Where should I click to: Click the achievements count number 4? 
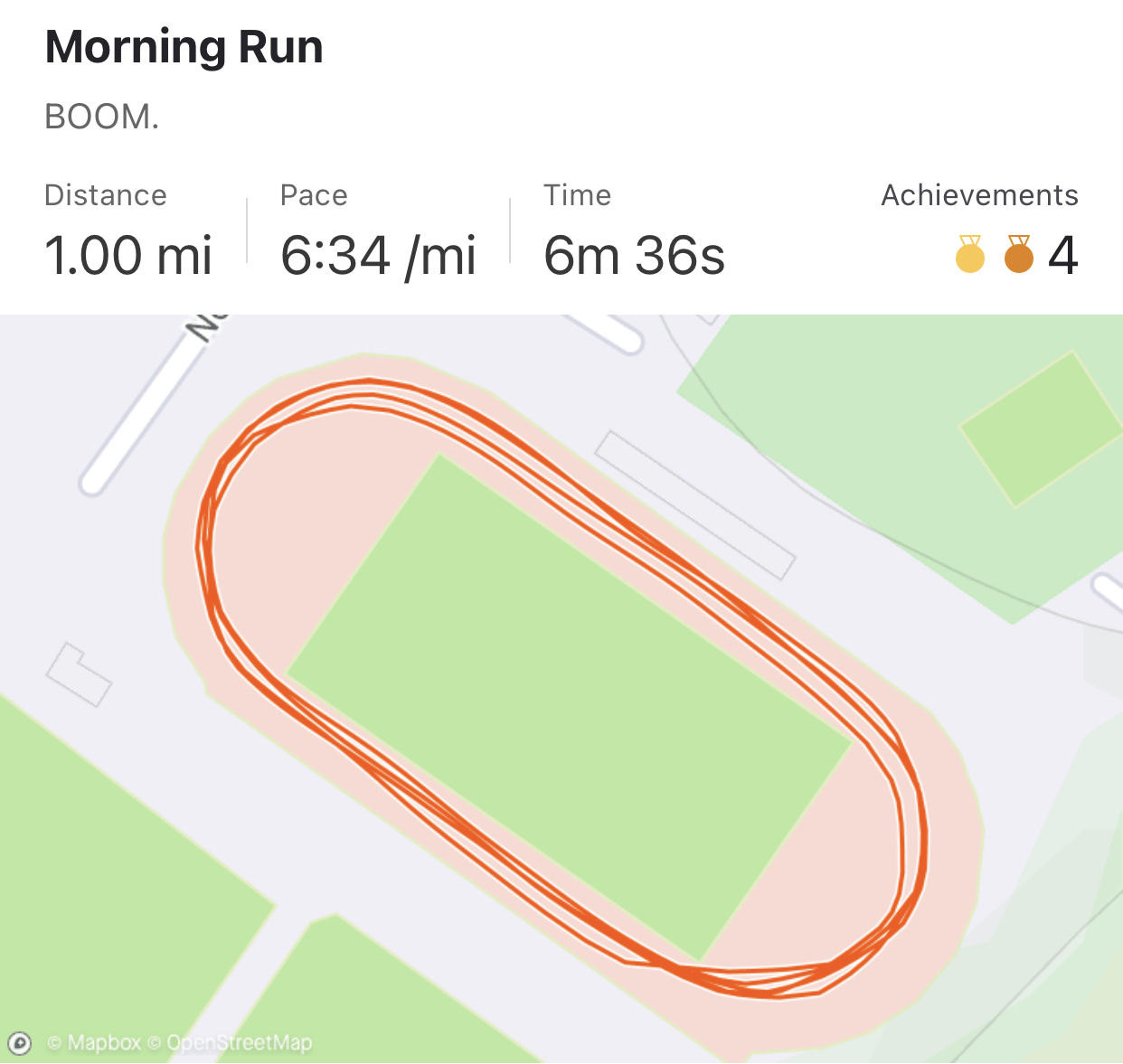1062,255
